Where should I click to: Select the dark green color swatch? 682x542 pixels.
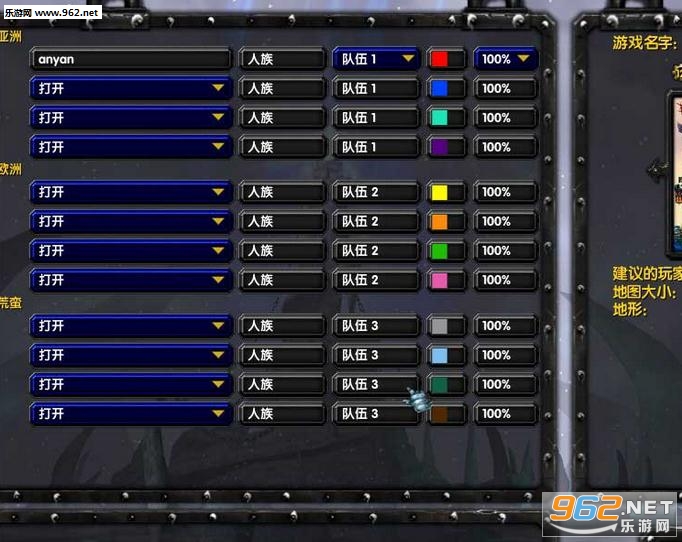(x=439, y=384)
